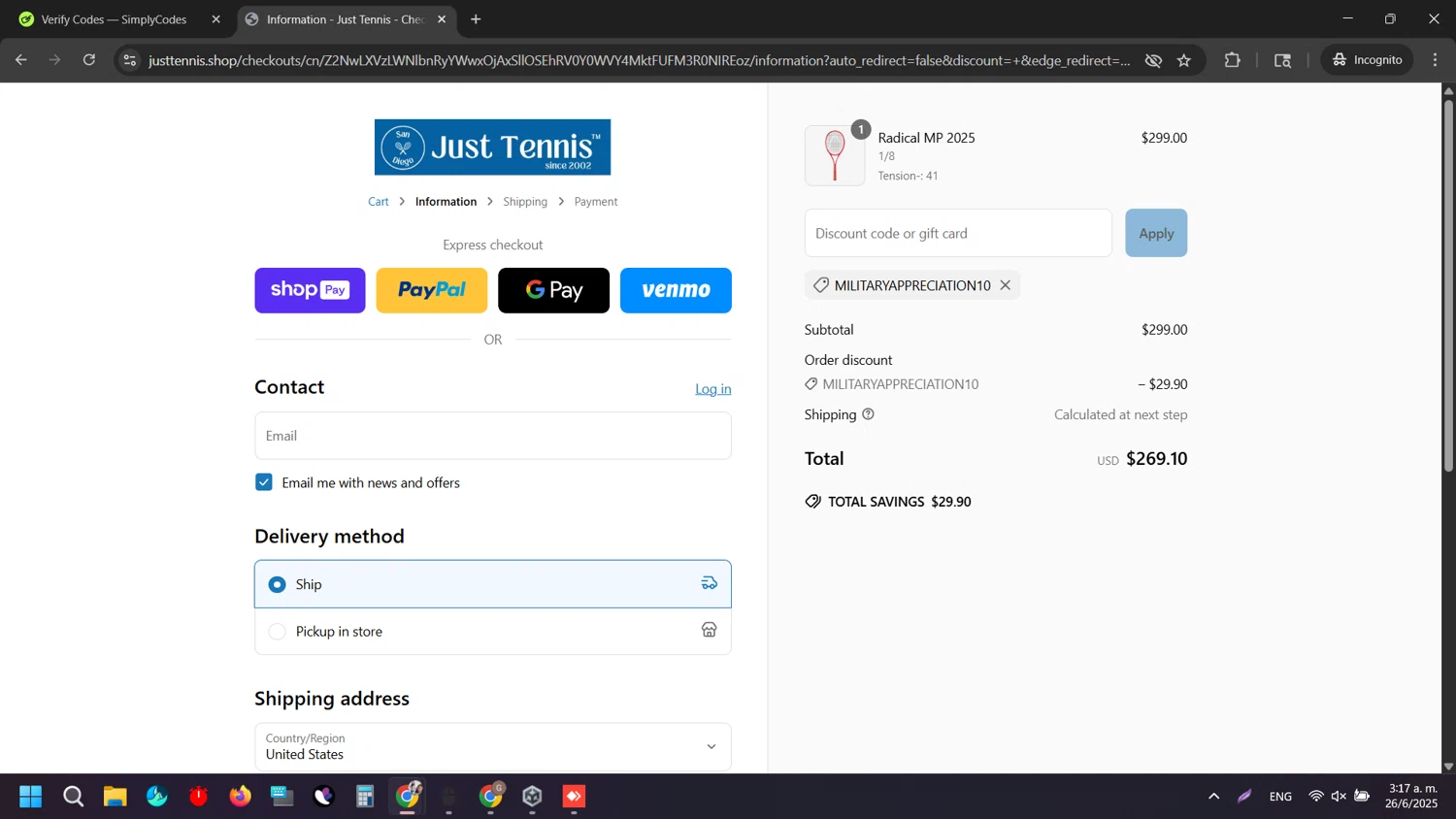
Task: Close the Verify Codes SimplyCodes tab
Action: pyautogui.click(x=215, y=19)
